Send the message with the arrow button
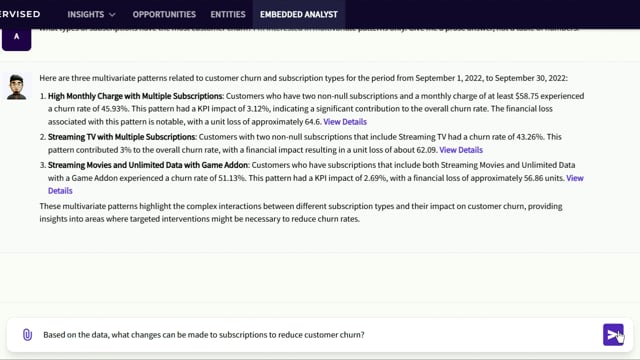 click(x=613, y=335)
